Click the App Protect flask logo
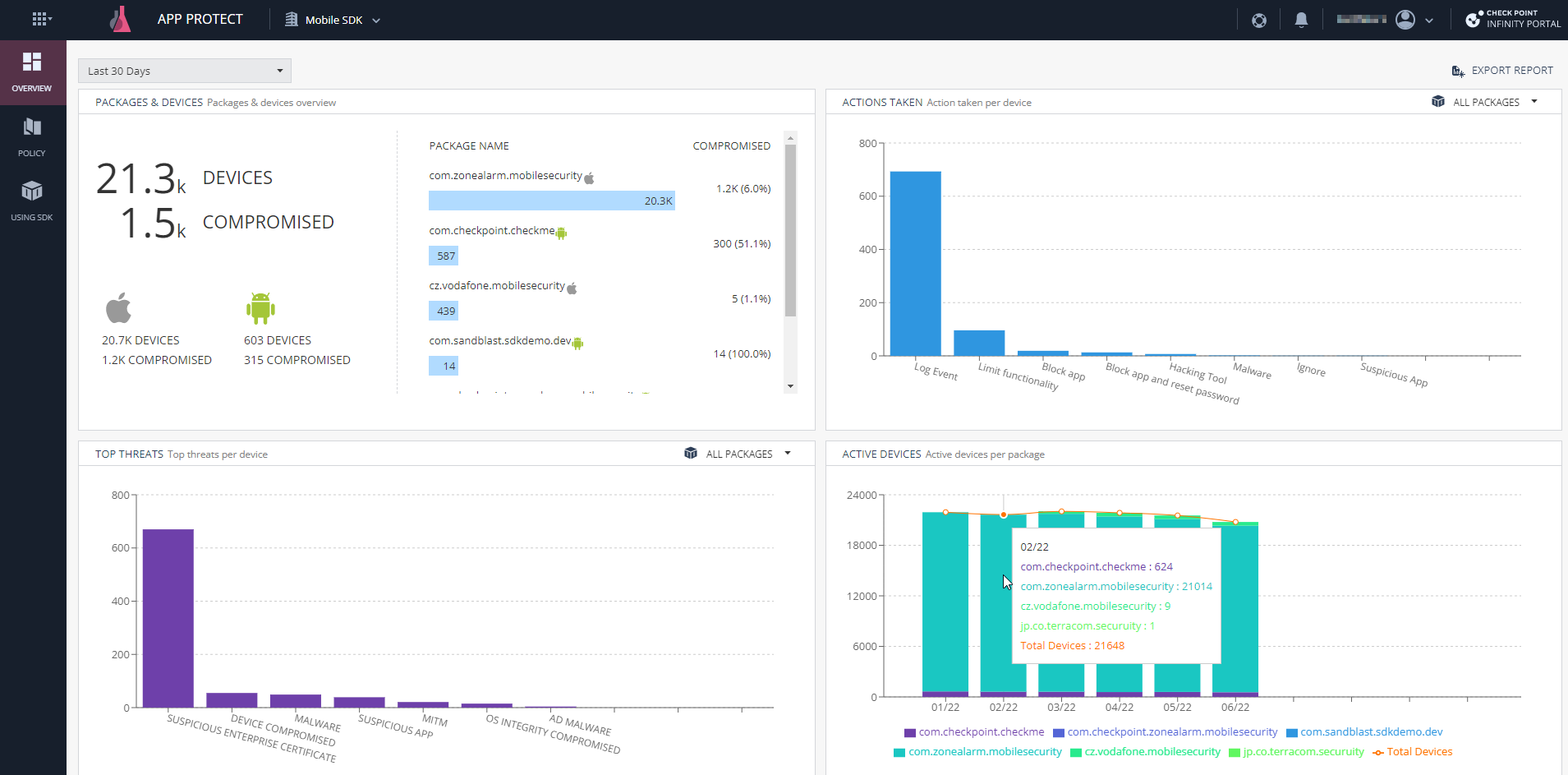The width and height of the screenshot is (1568, 775). 120,19
